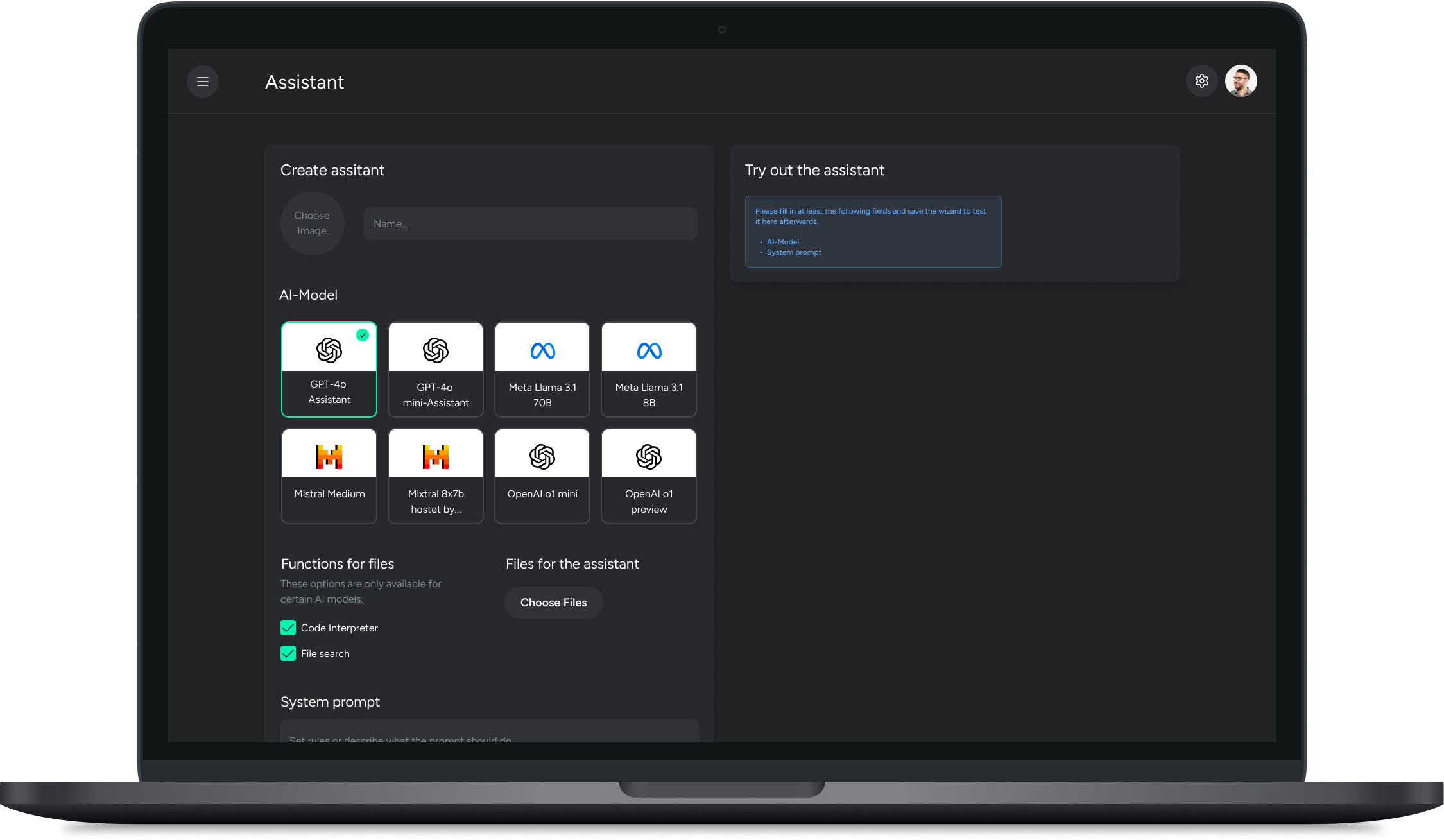
Task: Open the user profile avatar
Action: click(1241, 81)
